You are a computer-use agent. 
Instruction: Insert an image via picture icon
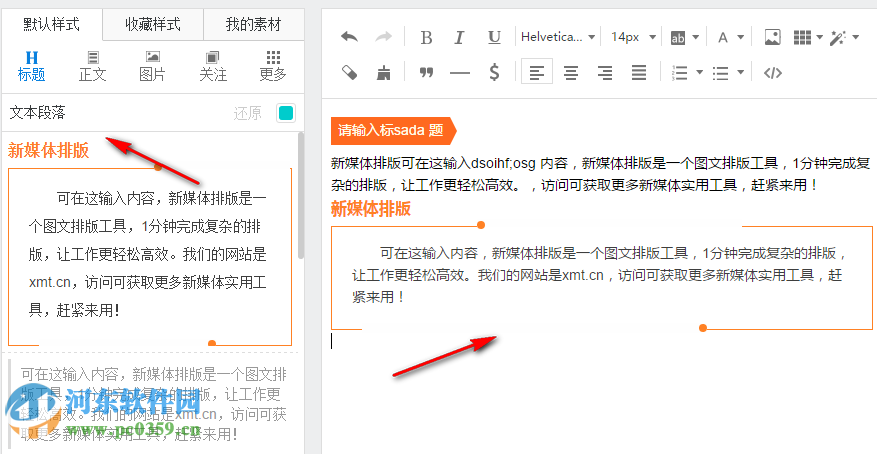click(x=772, y=37)
